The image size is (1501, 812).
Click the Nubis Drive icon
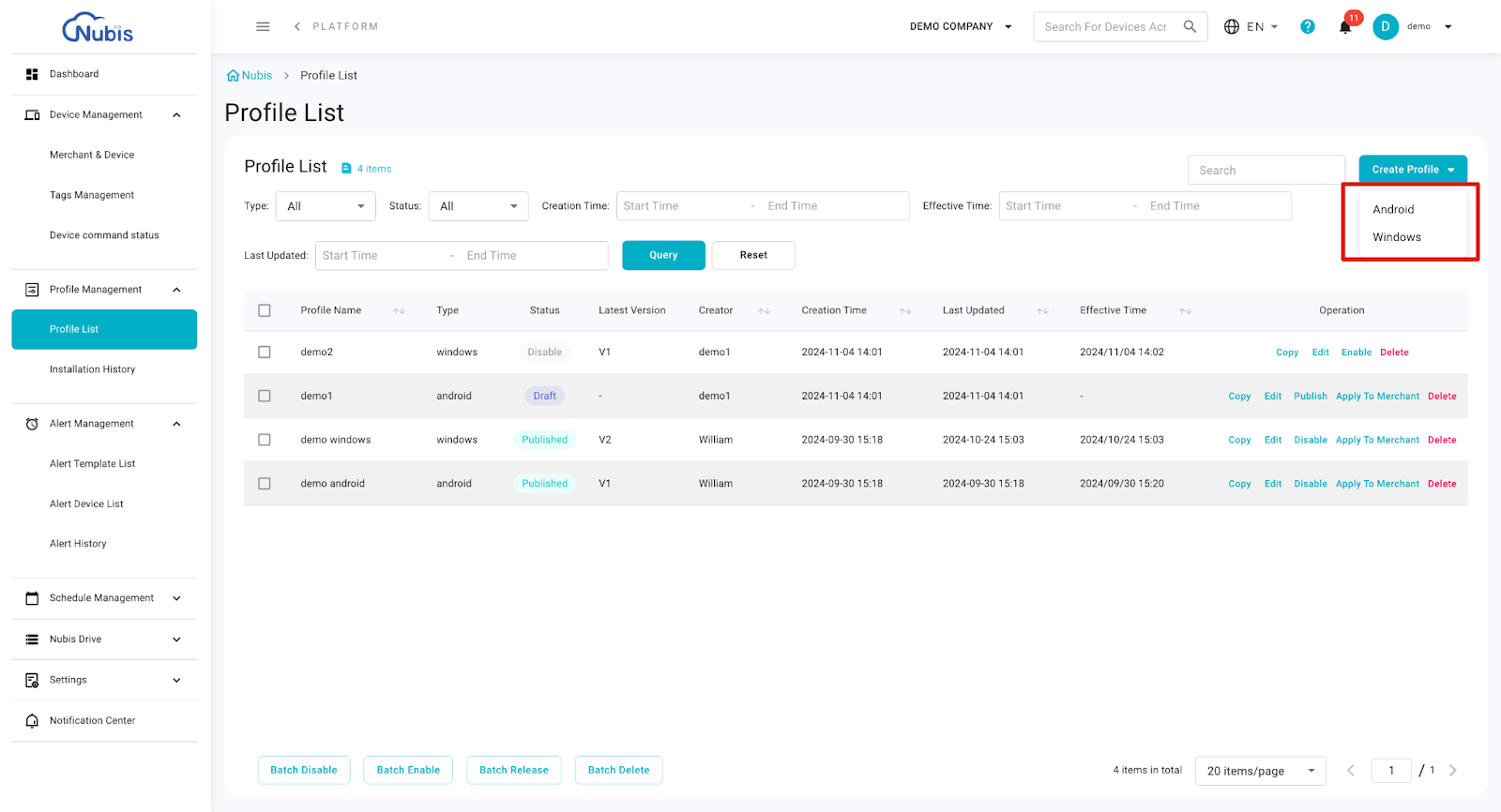tap(32, 639)
